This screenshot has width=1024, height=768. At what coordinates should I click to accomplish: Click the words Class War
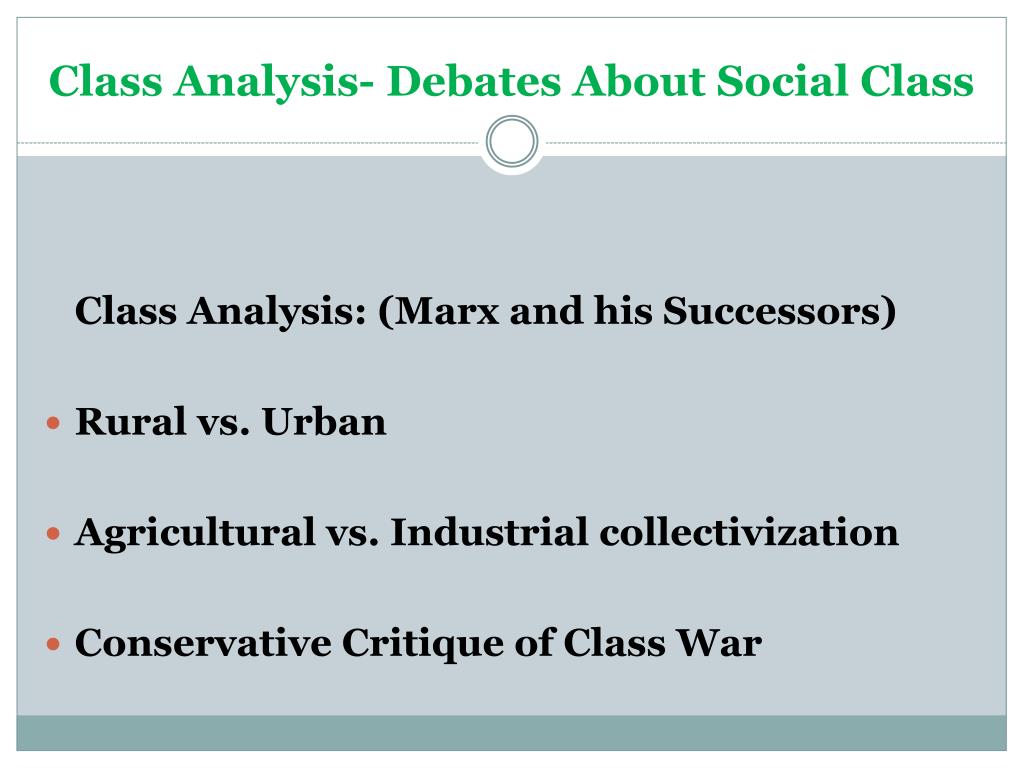662,643
